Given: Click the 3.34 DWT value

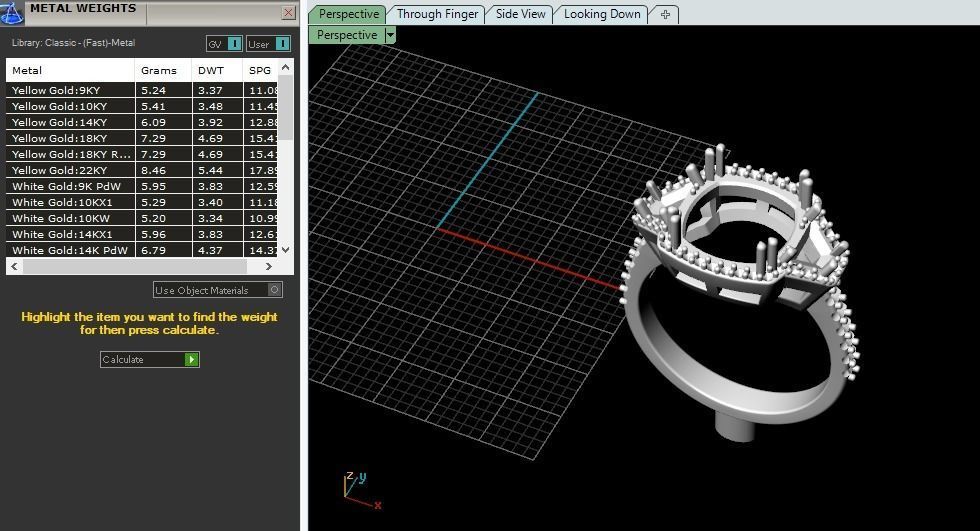Looking at the screenshot, I should point(210,218).
